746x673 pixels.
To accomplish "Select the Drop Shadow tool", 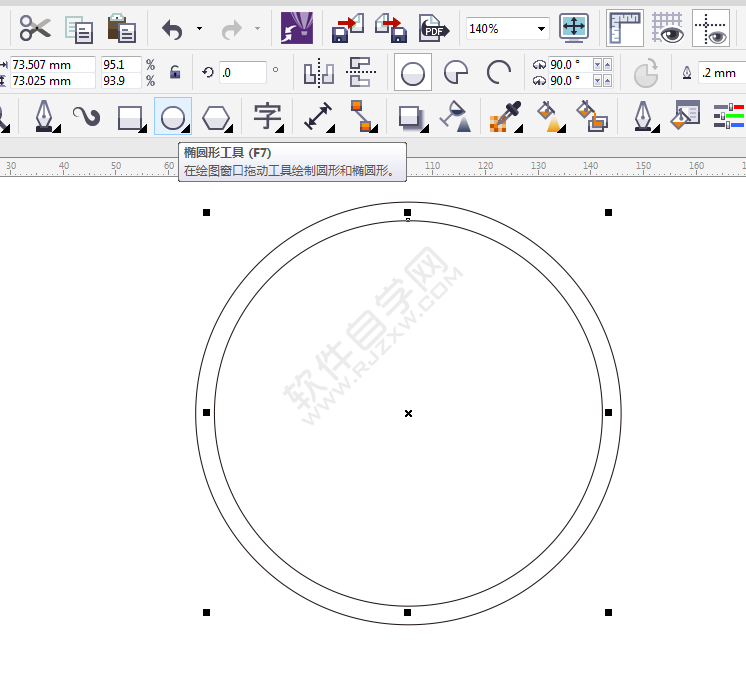I will click(410, 117).
